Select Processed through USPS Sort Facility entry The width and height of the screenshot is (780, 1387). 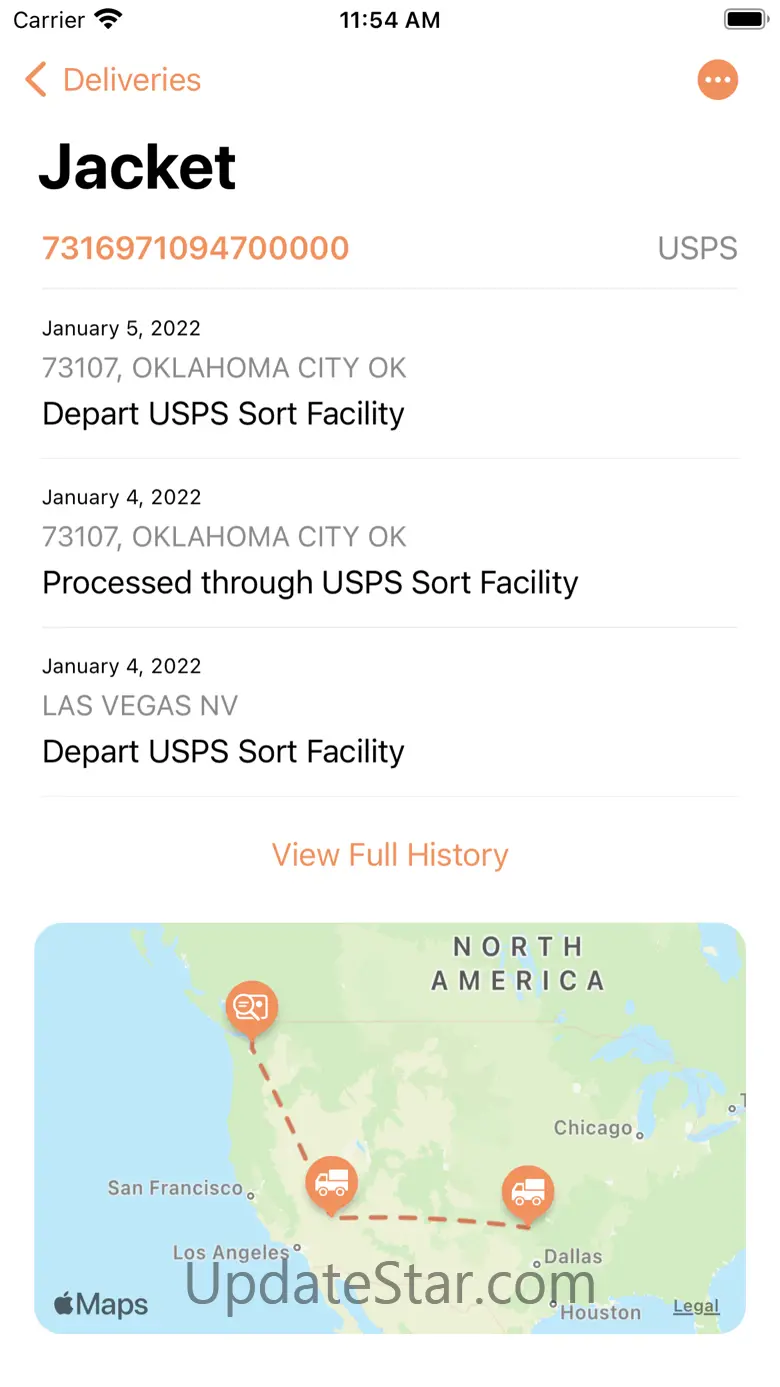[x=390, y=542]
